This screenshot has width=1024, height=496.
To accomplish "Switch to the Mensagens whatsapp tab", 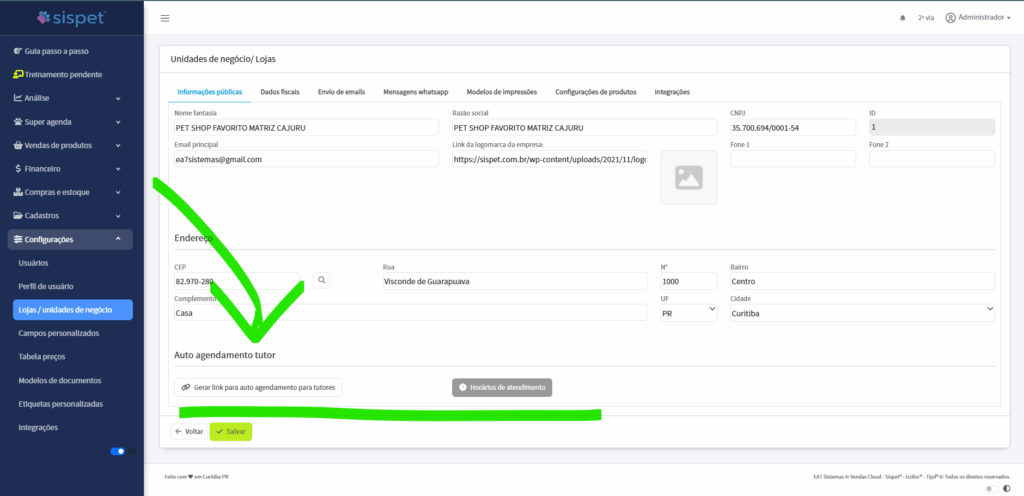I will point(415,92).
